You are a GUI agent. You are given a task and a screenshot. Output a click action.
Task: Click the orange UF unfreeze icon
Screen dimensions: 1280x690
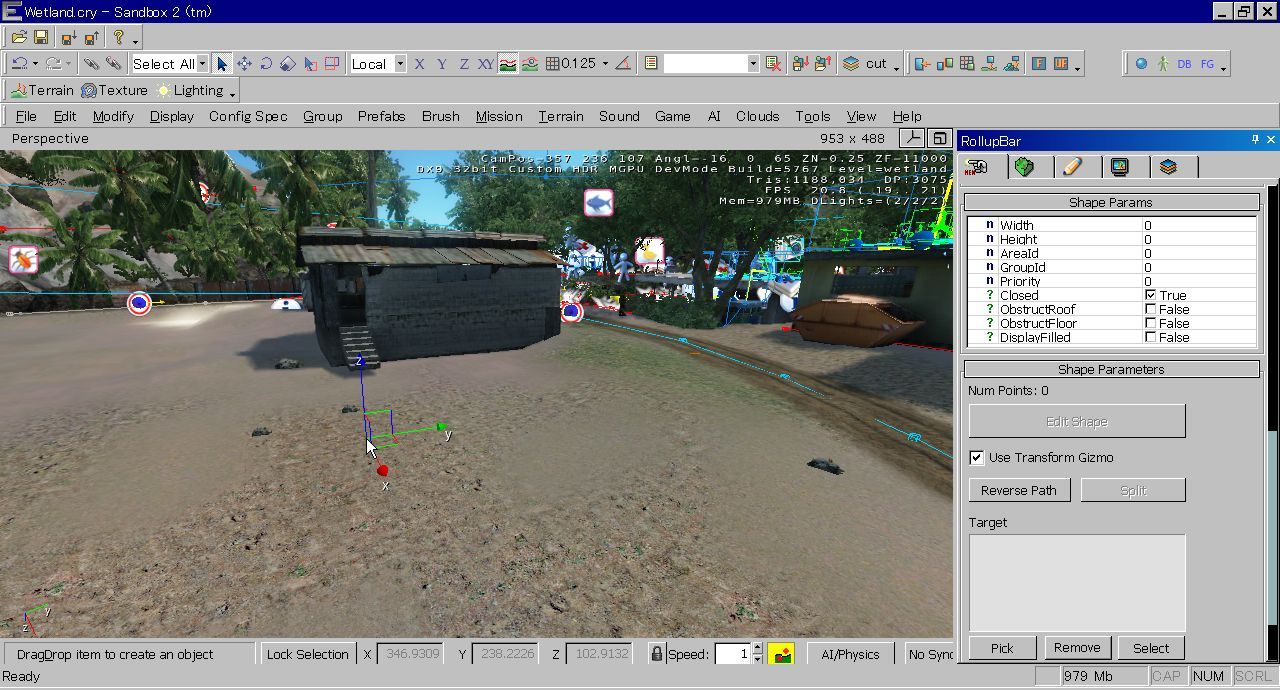point(1061,63)
